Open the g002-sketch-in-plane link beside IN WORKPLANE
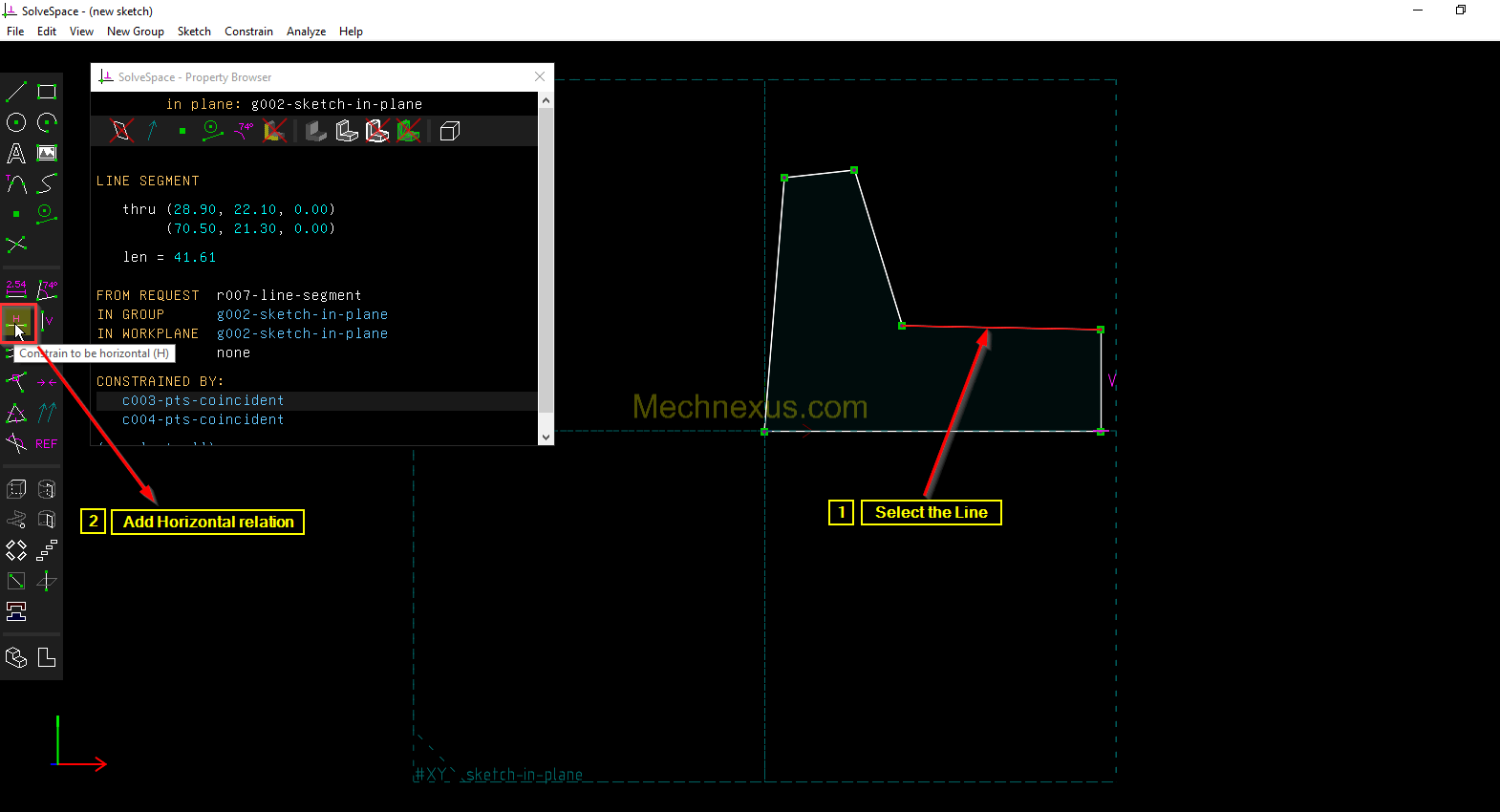1500x812 pixels. click(302, 333)
